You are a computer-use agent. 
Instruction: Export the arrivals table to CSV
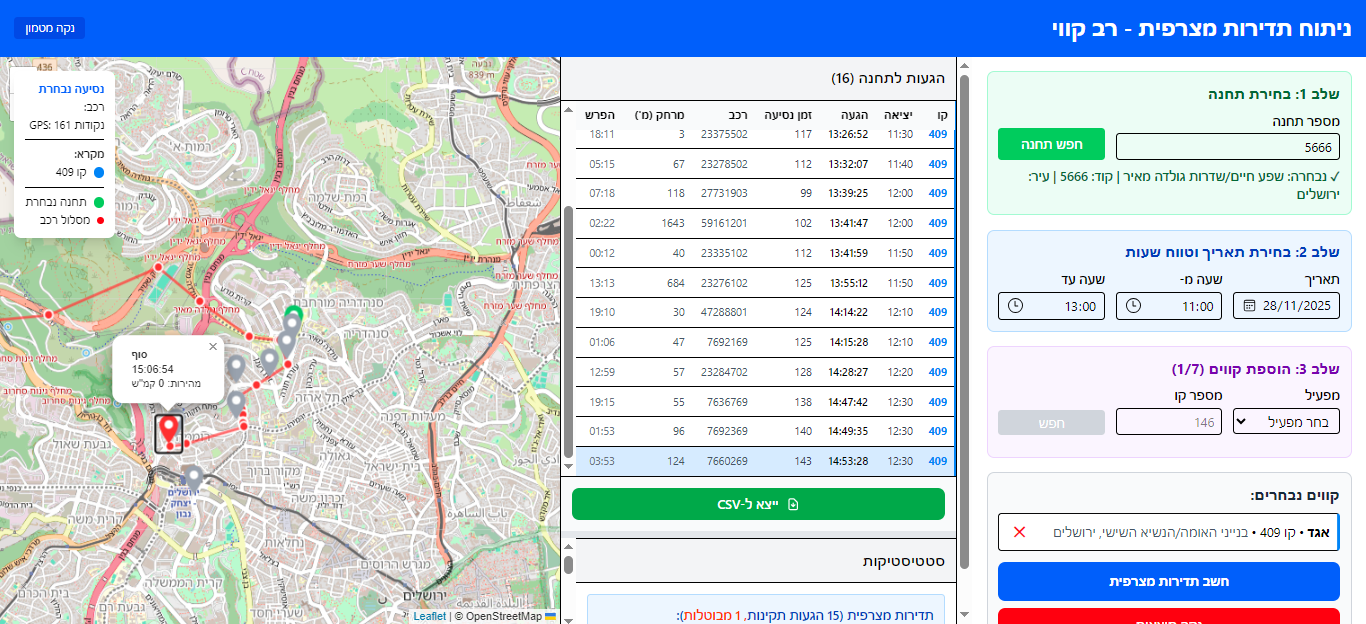click(758, 504)
